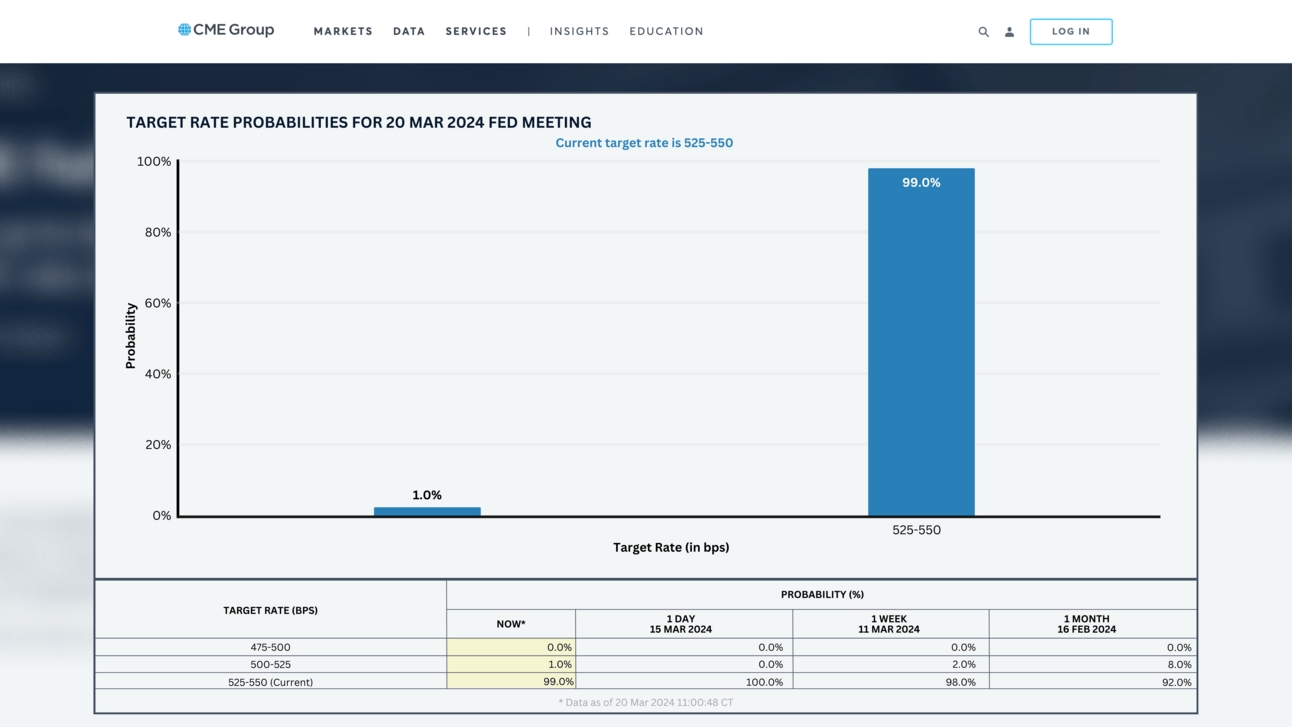Click the 99.0% probability bar
The height and width of the screenshot is (727, 1292).
pos(921,342)
